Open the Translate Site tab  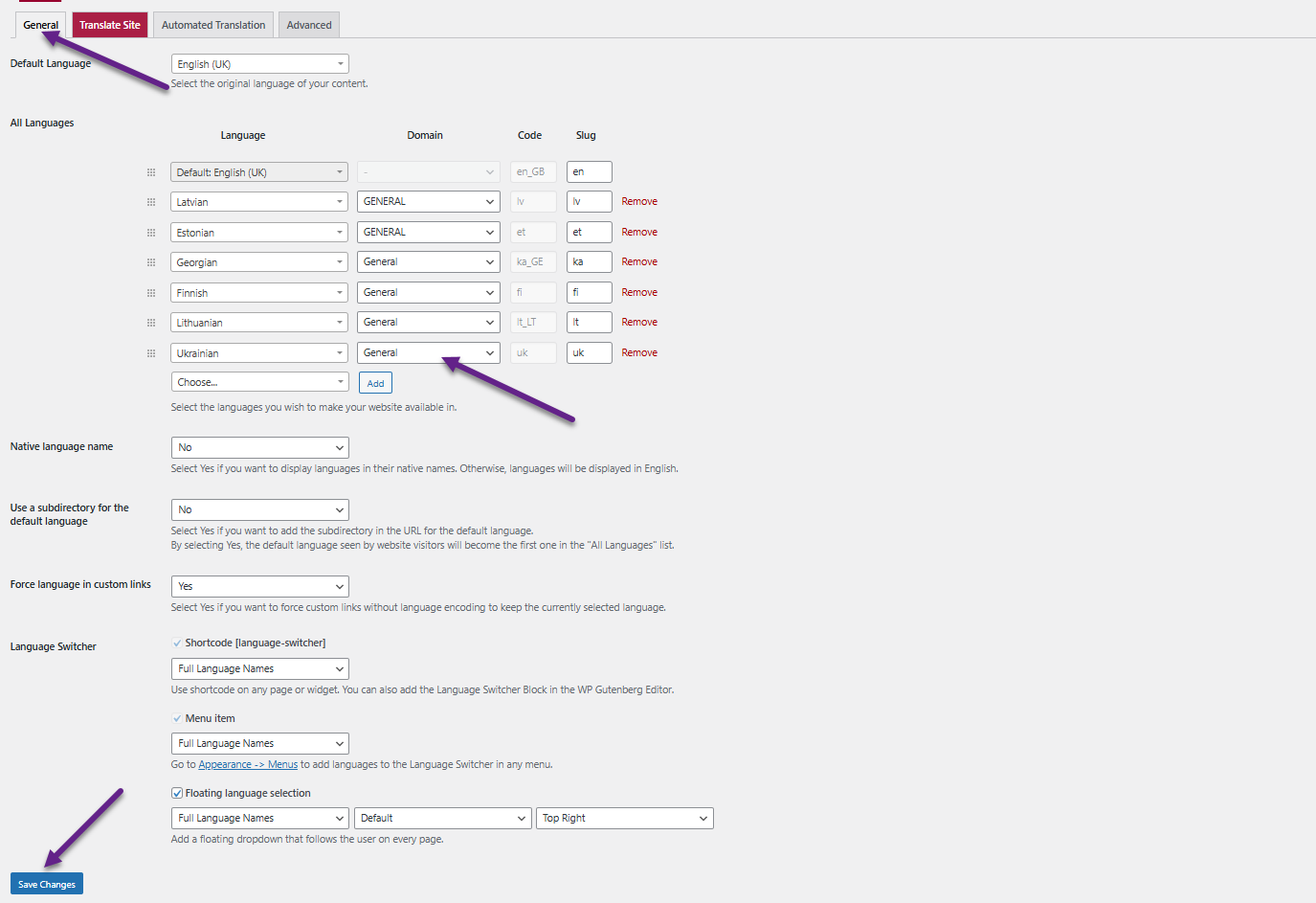[110, 25]
